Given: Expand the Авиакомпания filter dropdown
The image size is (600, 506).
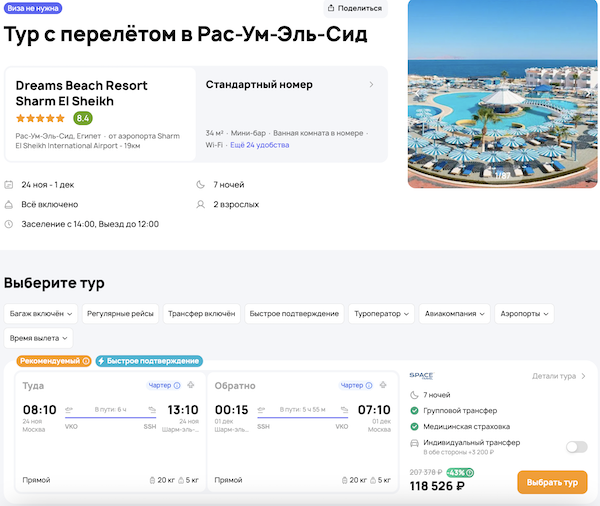Looking at the screenshot, I should tap(454, 313).
